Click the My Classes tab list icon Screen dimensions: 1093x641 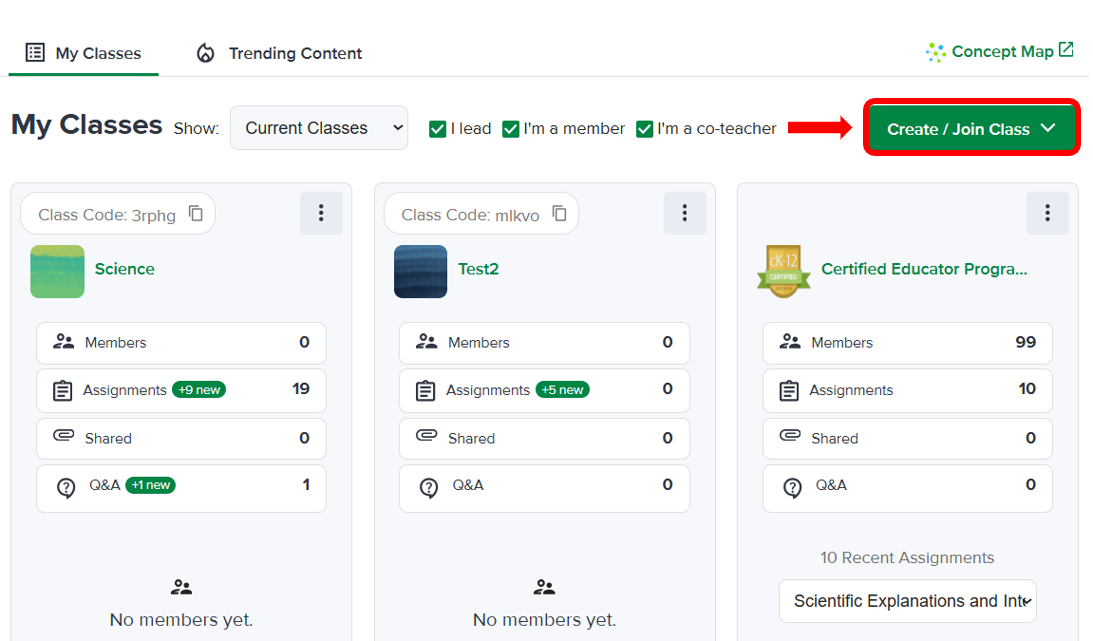coord(35,52)
